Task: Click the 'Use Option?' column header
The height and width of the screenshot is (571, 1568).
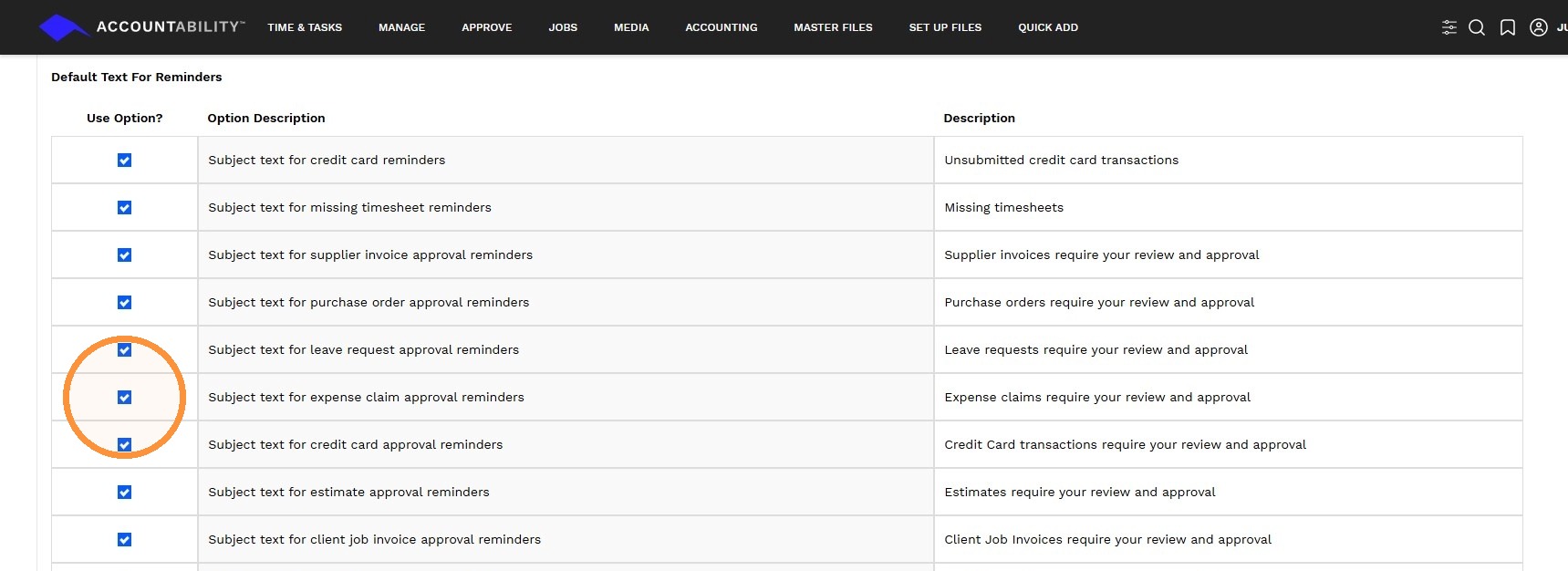Action: tap(124, 118)
